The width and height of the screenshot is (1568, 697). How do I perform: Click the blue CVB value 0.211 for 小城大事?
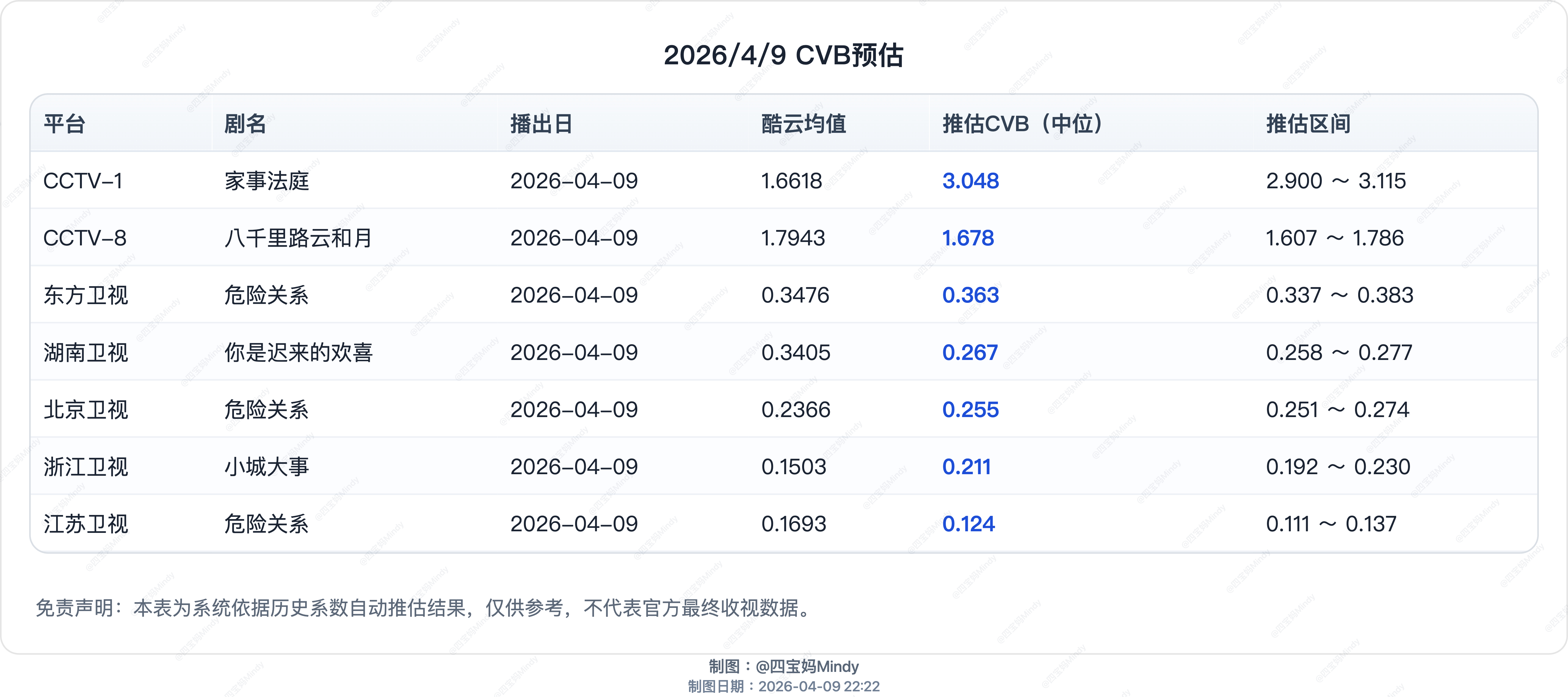coord(968,466)
